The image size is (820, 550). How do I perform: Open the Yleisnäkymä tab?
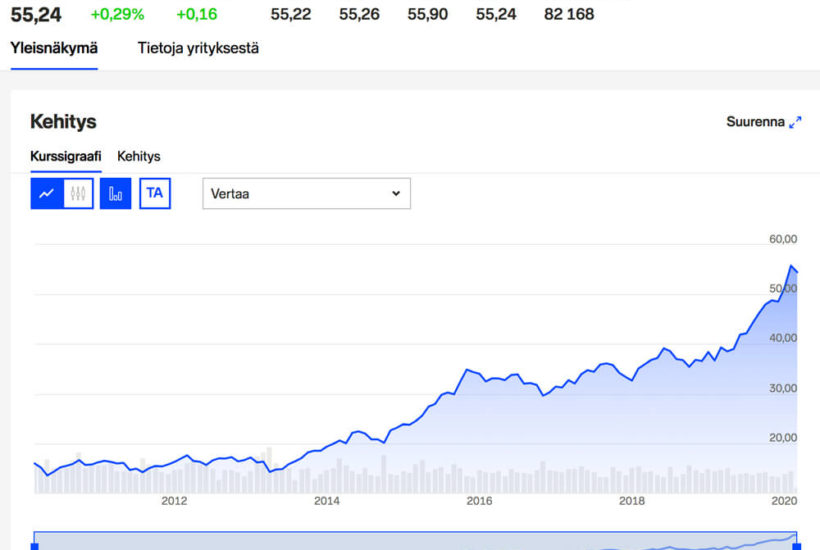point(54,48)
